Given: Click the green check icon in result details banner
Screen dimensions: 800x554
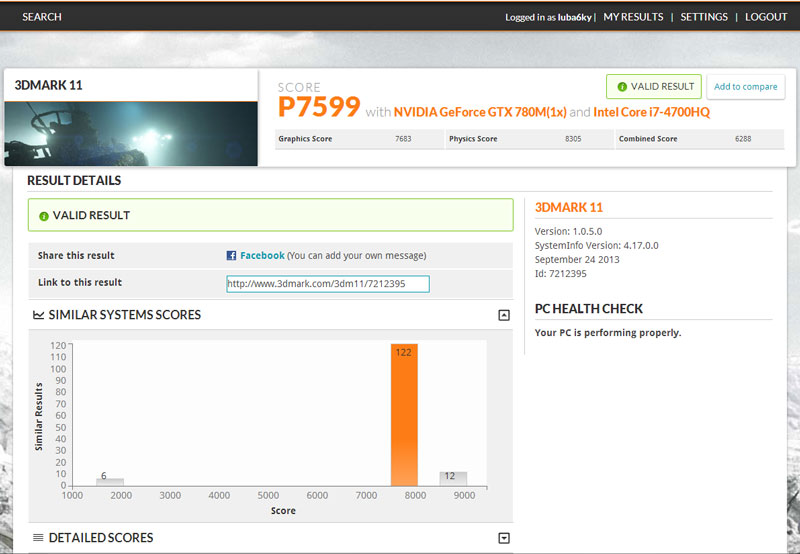Looking at the screenshot, I should click(44, 215).
